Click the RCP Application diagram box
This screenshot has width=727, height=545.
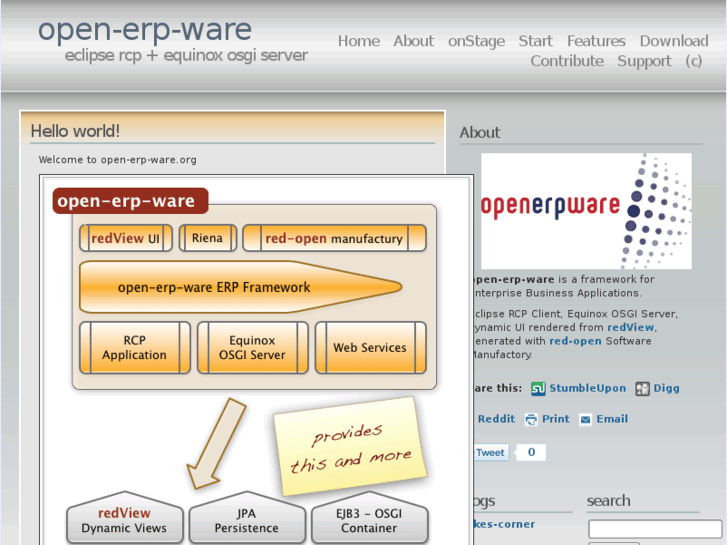tap(134, 347)
